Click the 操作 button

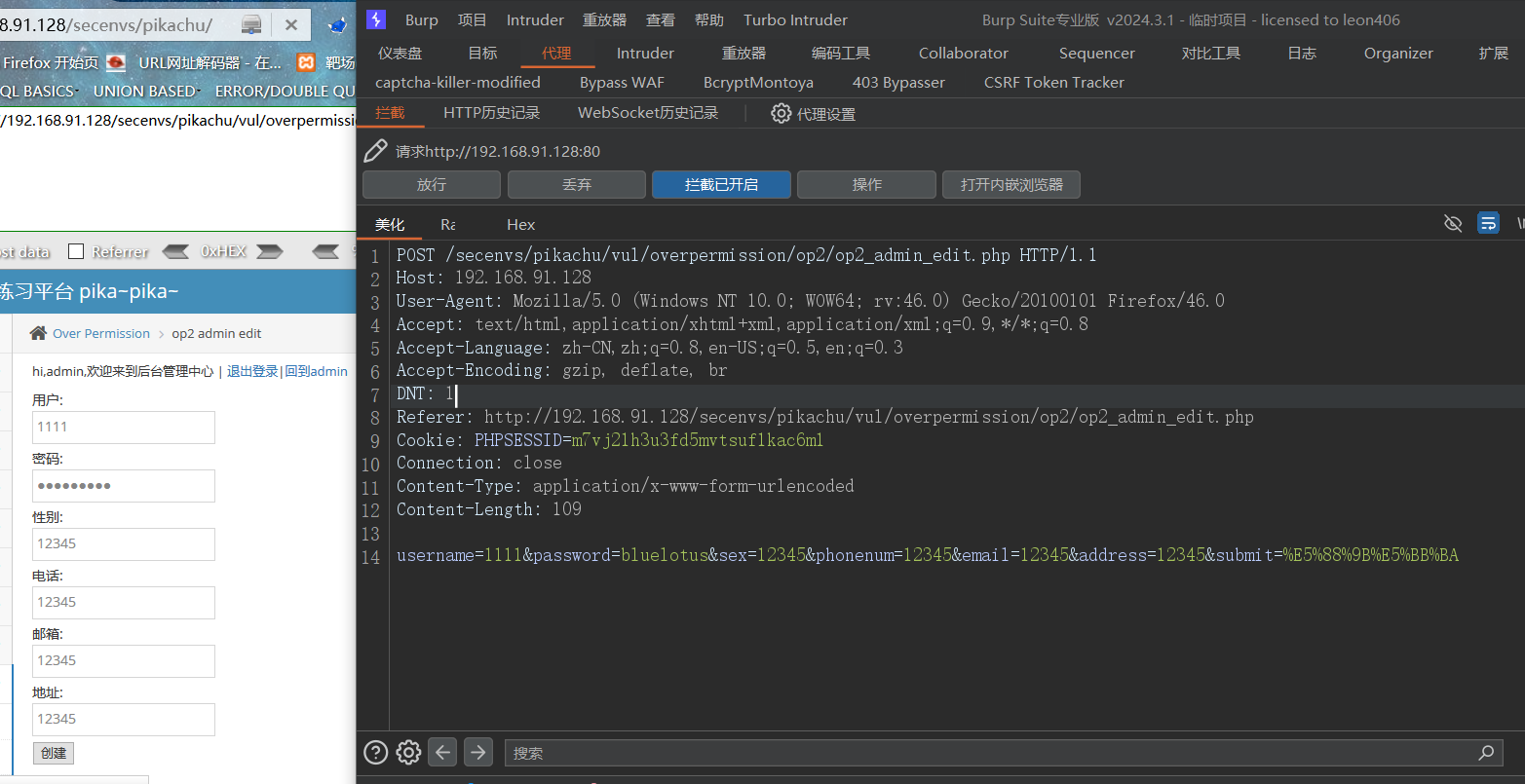point(866,184)
